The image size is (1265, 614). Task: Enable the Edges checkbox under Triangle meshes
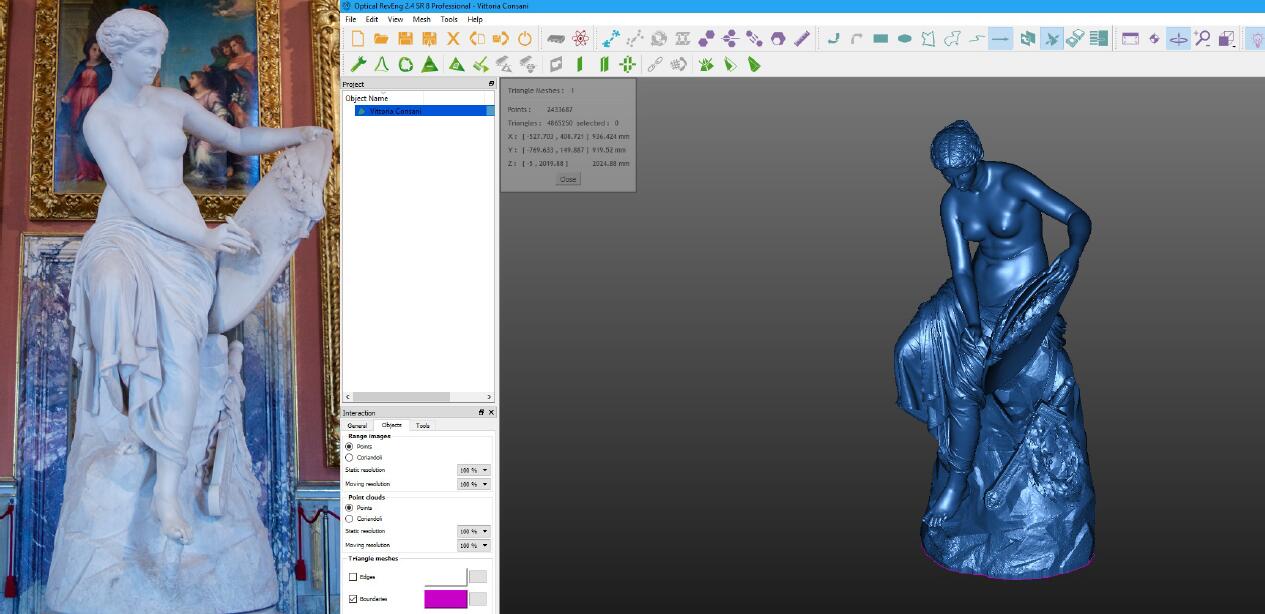[353, 577]
